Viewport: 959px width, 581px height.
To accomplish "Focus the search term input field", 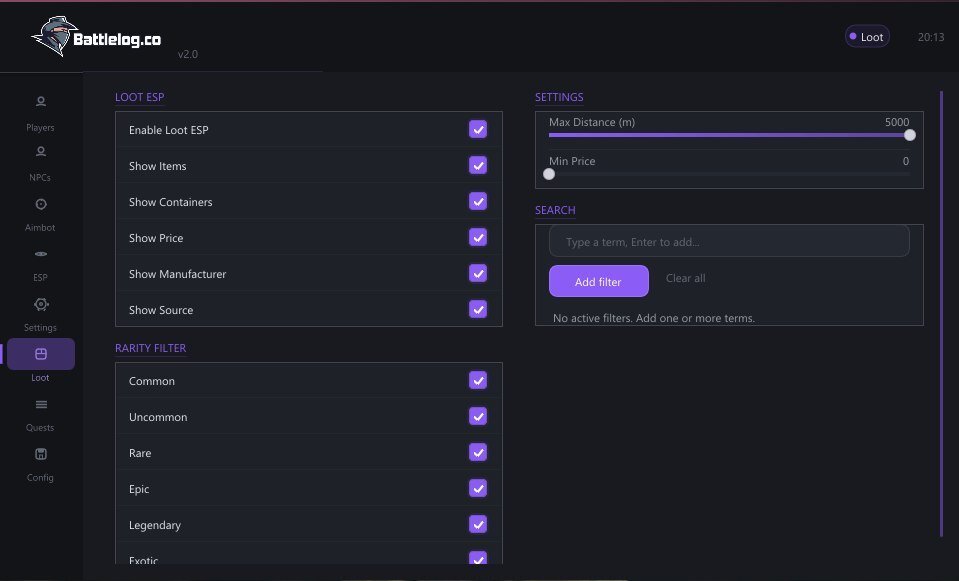I will click(729, 242).
